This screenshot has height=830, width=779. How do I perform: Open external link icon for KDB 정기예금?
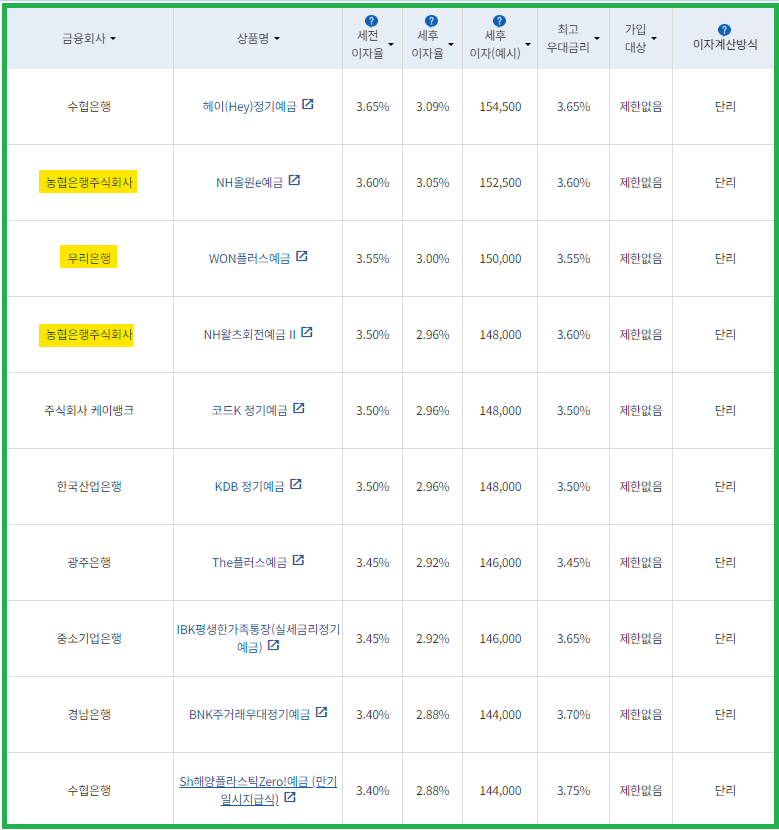tap(296, 484)
